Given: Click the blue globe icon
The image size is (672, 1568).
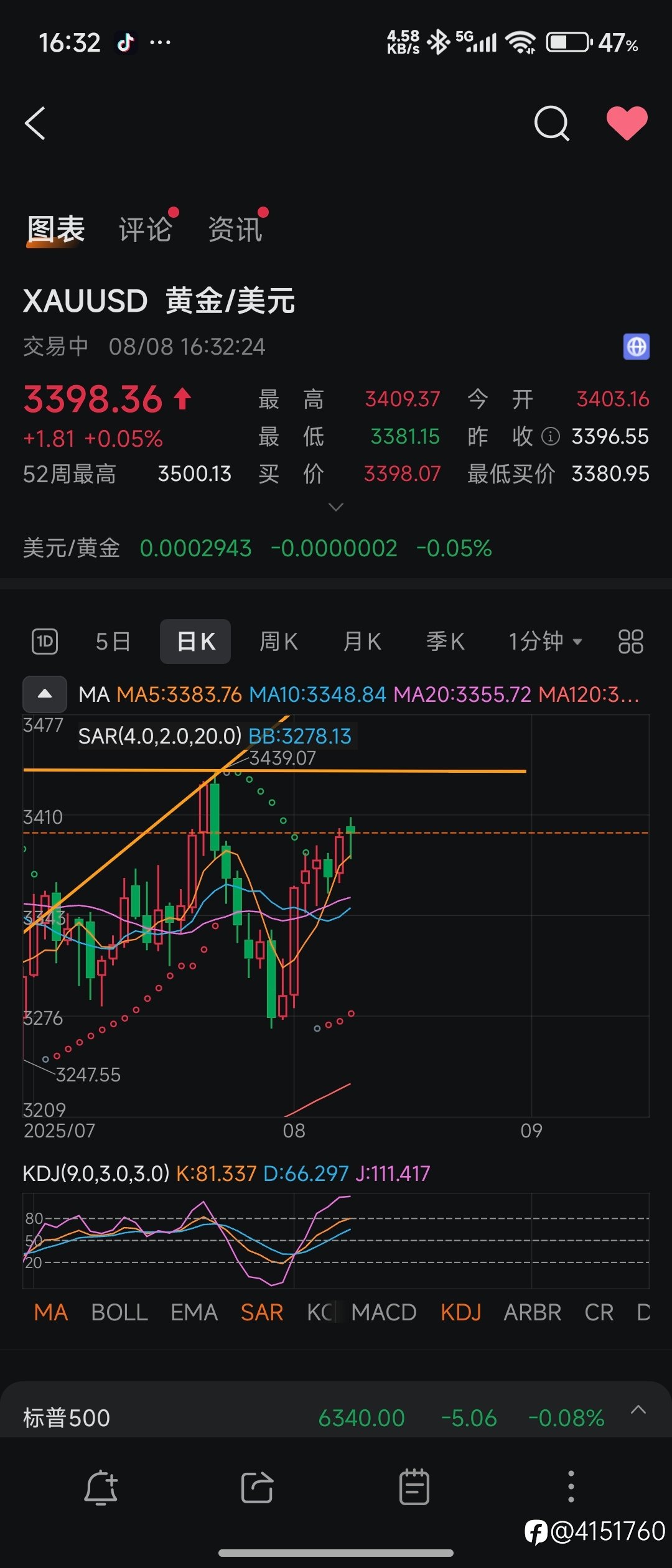Looking at the screenshot, I should [x=636, y=347].
